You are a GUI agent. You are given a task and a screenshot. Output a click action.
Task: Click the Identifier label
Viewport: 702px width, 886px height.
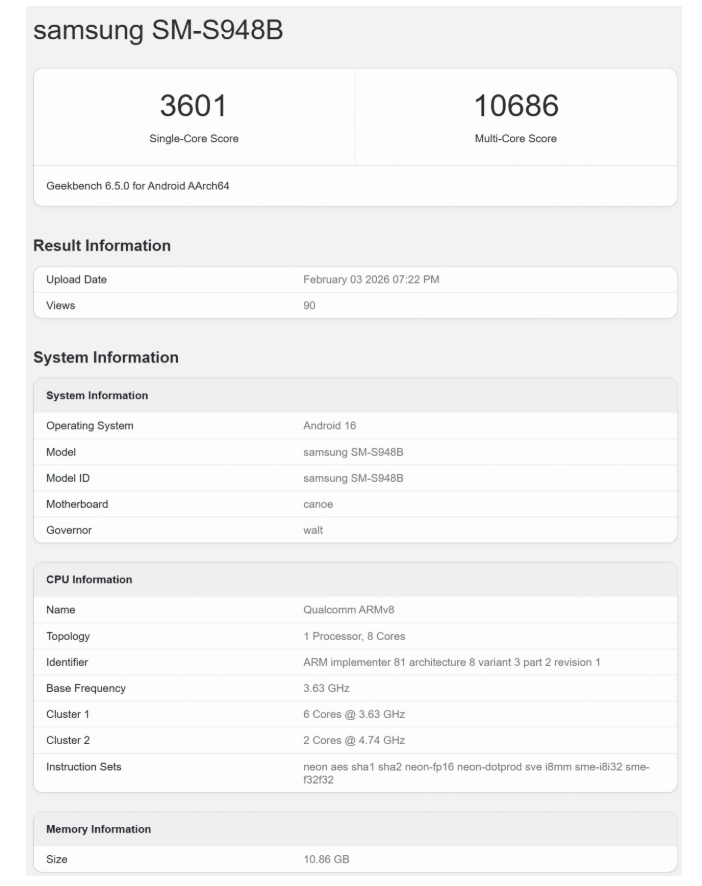(x=67, y=662)
